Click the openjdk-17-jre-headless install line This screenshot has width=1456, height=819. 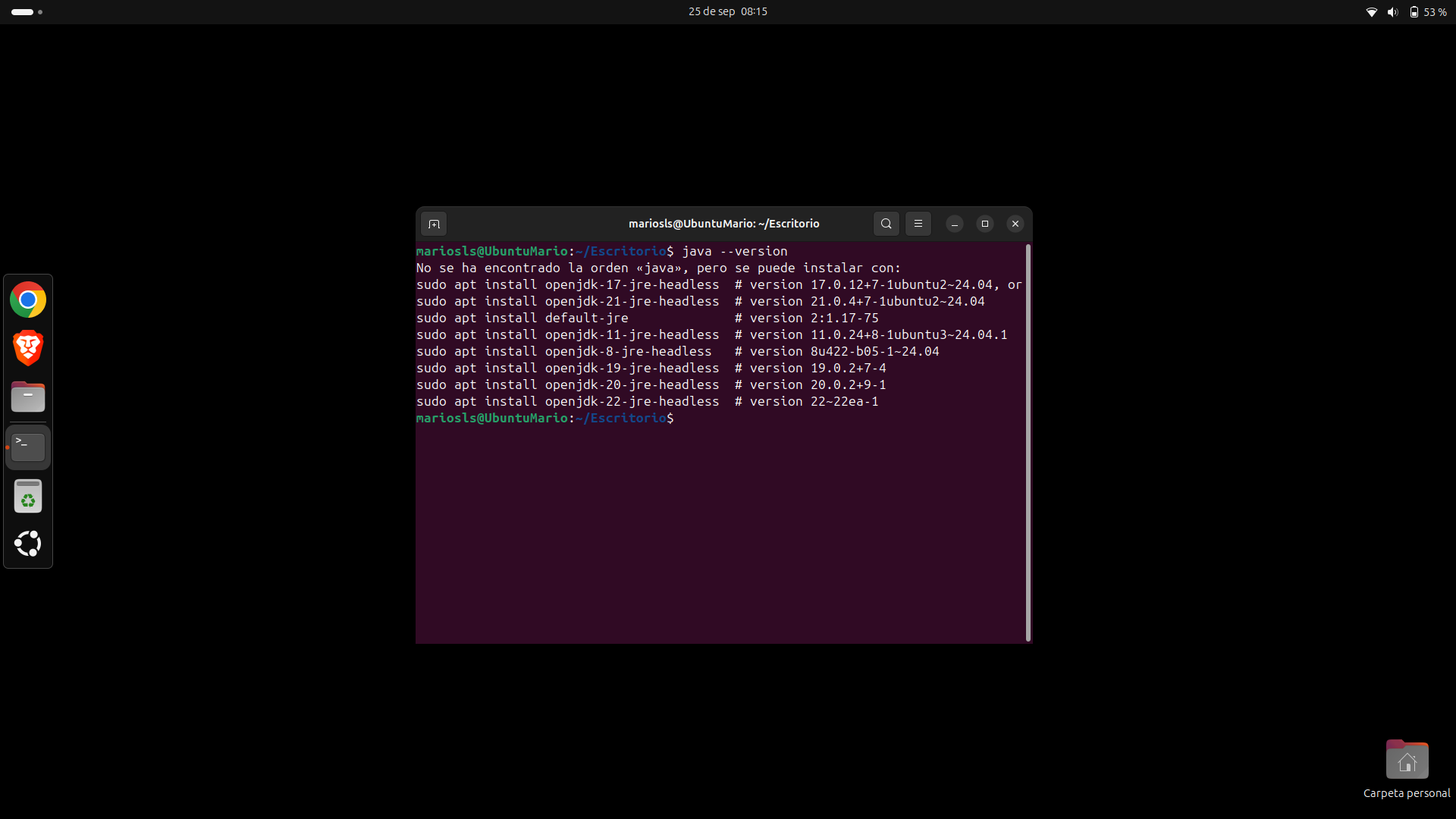719,284
